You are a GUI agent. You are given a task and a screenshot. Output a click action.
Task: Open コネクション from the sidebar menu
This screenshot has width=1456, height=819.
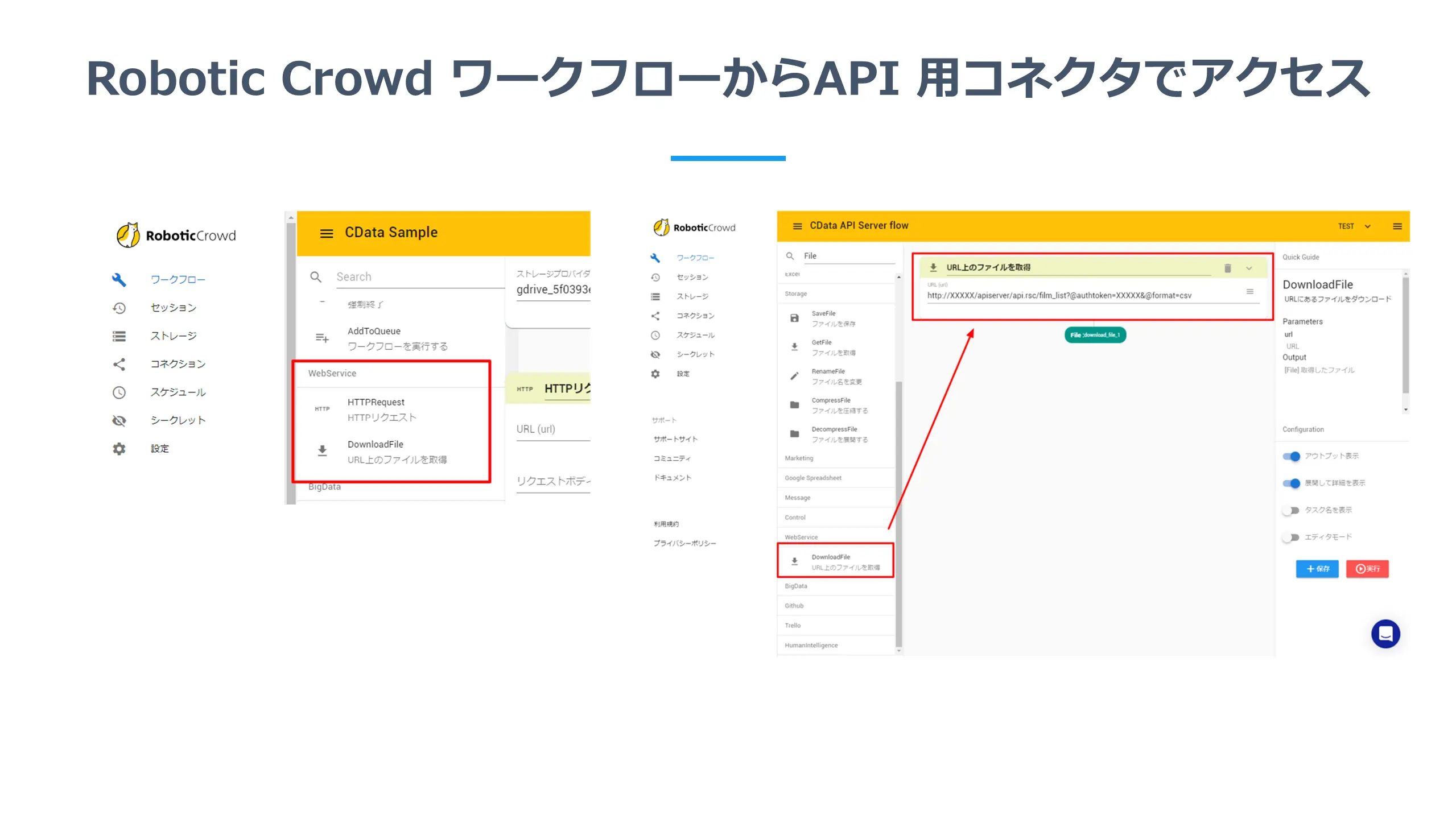(x=177, y=364)
